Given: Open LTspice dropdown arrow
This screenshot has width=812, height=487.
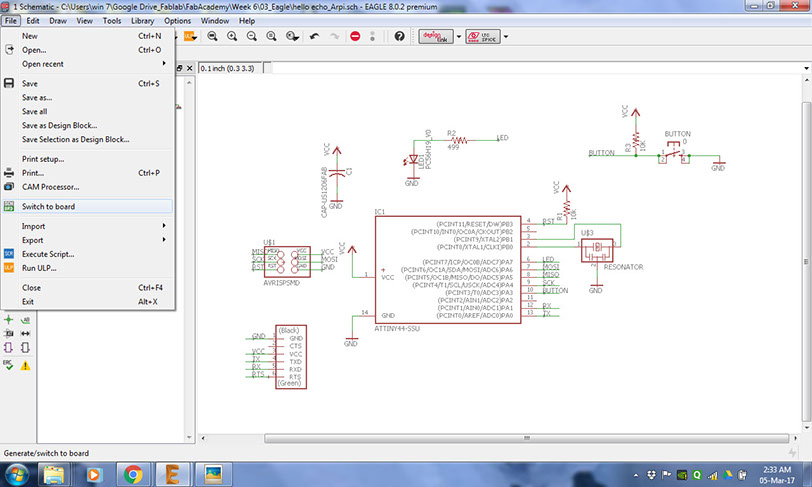Looking at the screenshot, I should pos(506,37).
